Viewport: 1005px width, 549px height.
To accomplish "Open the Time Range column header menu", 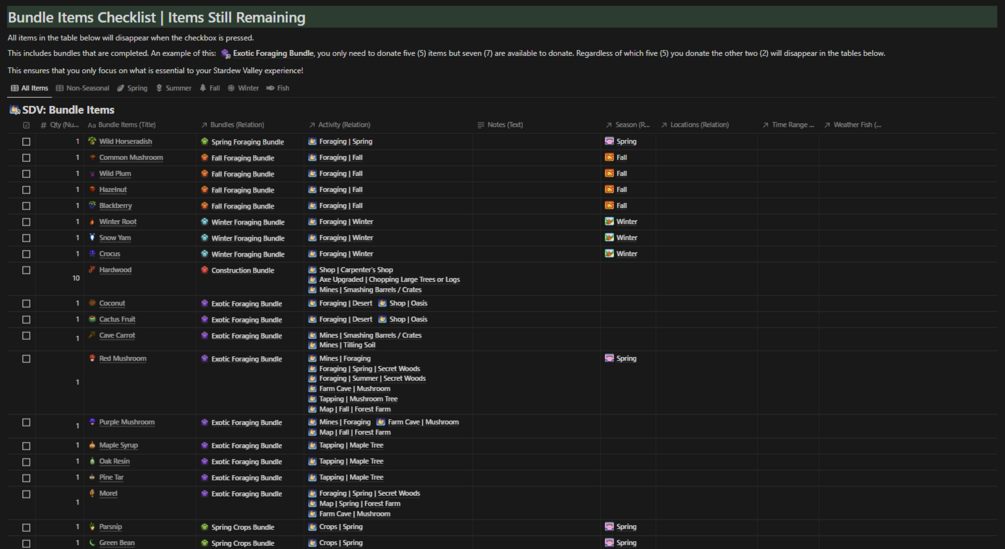I will (x=788, y=125).
